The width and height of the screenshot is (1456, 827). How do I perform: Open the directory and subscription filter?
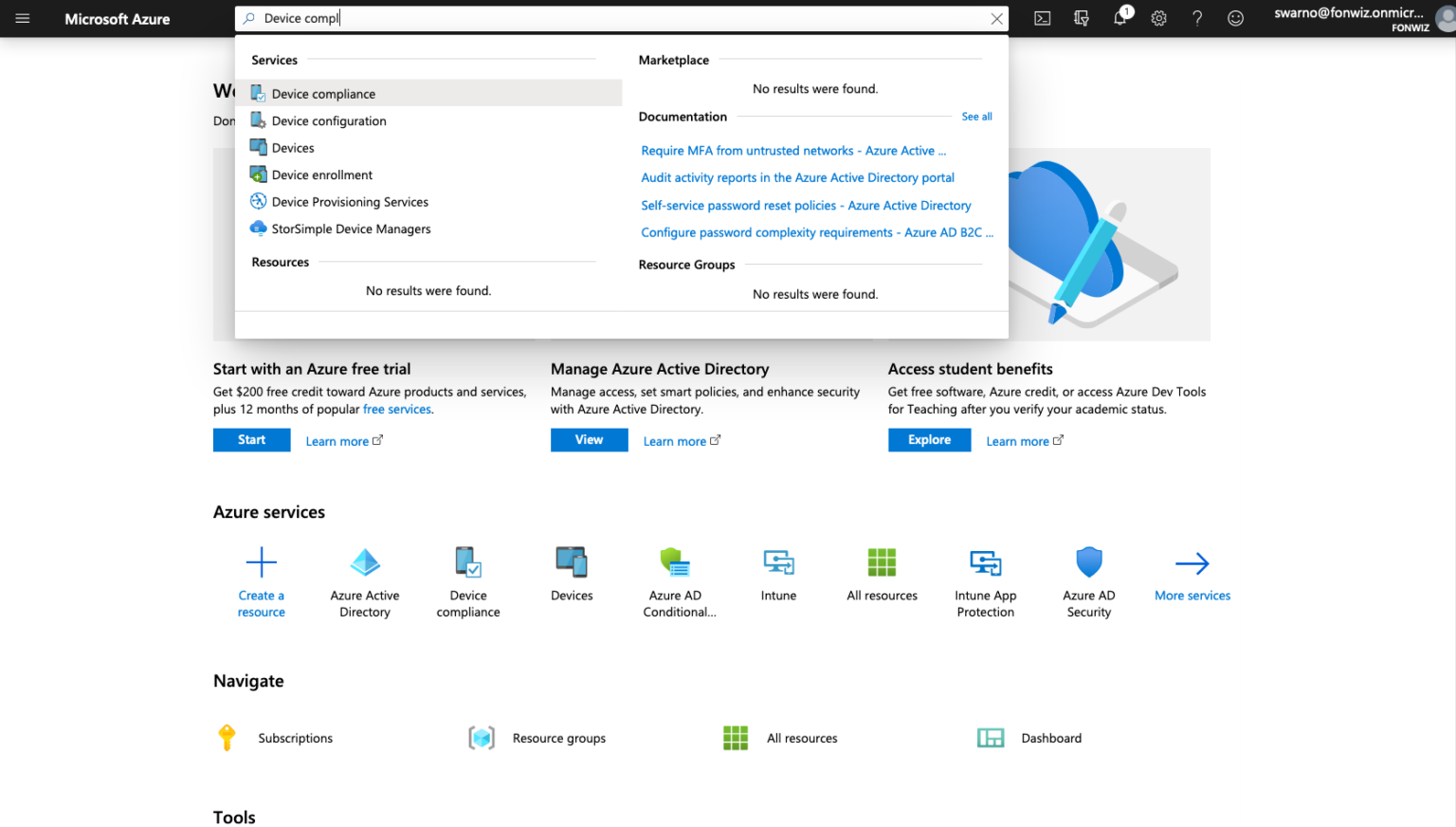(1081, 18)
